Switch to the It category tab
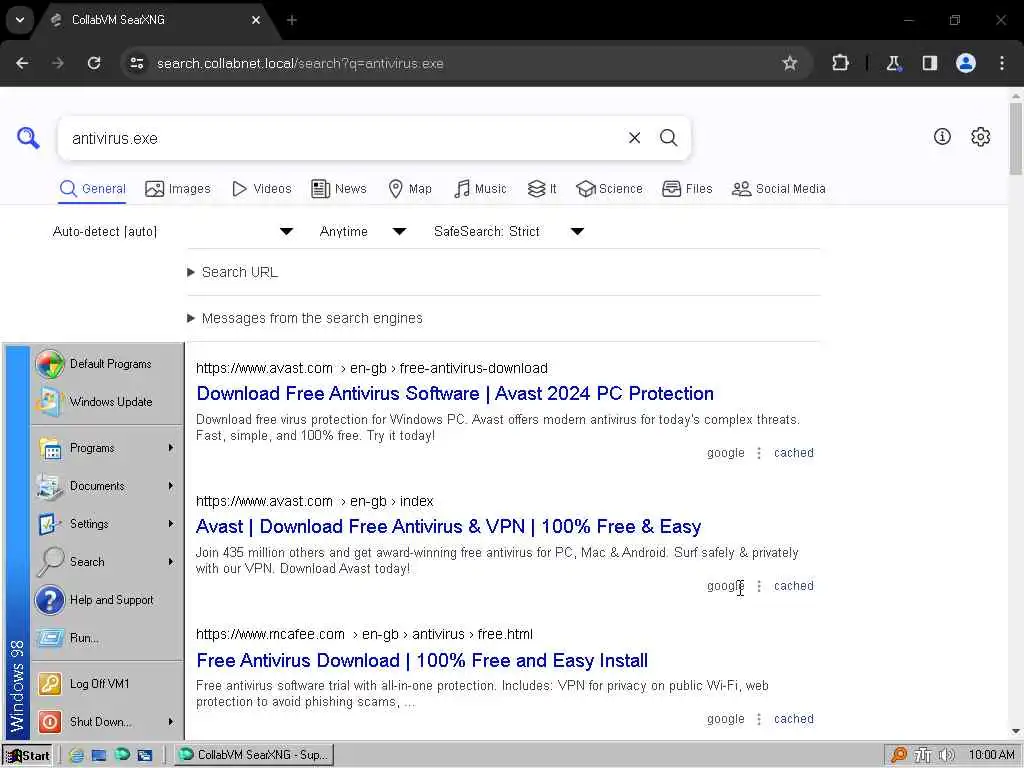Image resolution: width=1024 pixels, height=768 pixels. pyautogui.click(x=542, y=189)
